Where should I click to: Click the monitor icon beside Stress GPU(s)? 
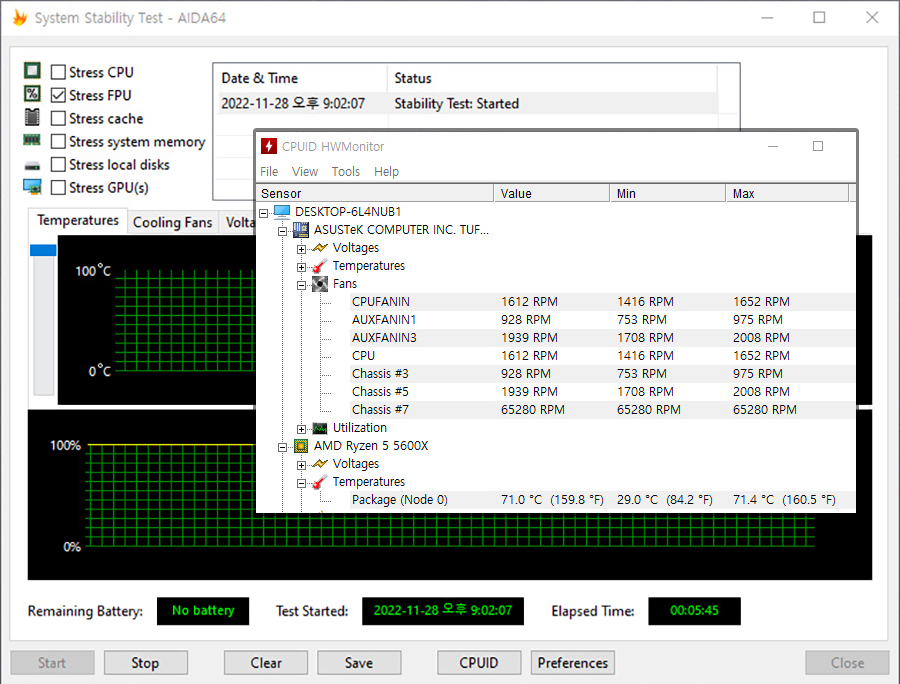[32, 186]
